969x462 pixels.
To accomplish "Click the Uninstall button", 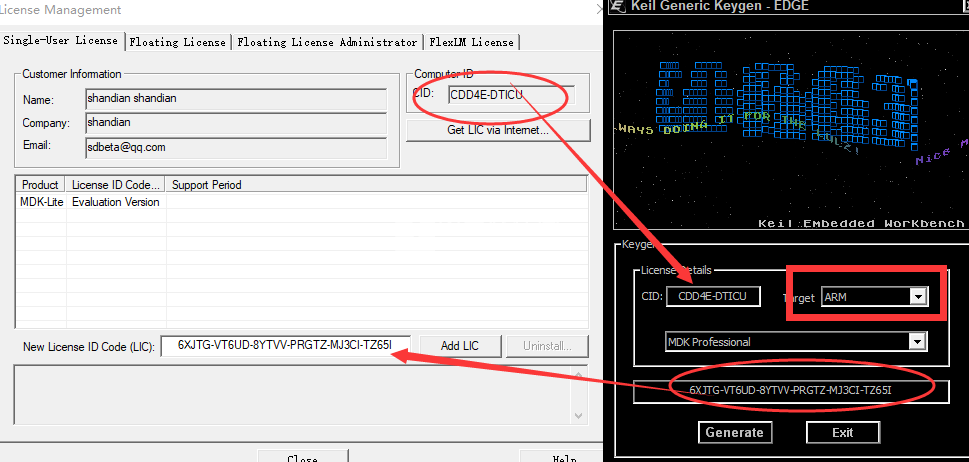I will [x=548, y=346].
